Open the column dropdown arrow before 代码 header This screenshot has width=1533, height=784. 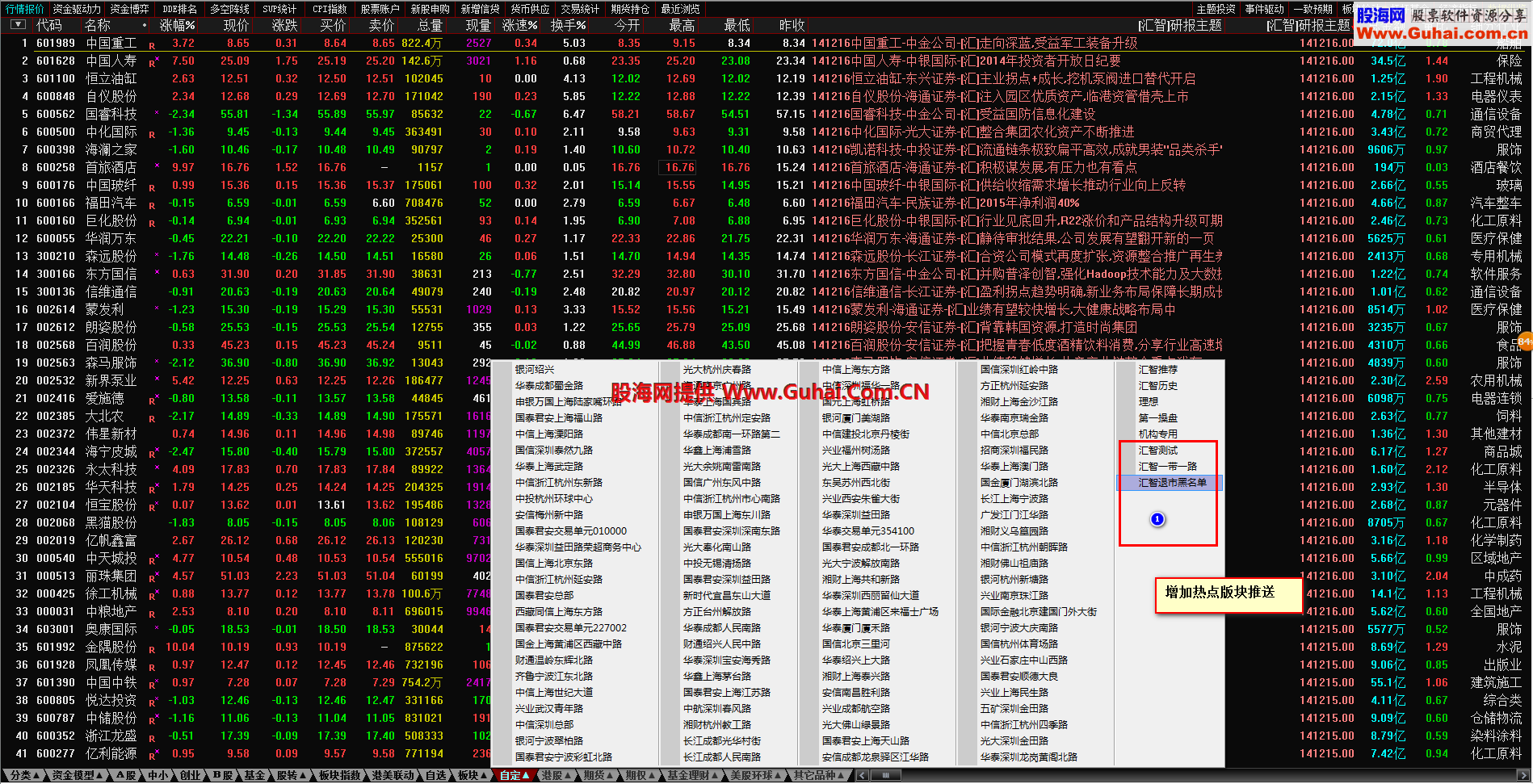pyautogui.click(x=17, y=25)
